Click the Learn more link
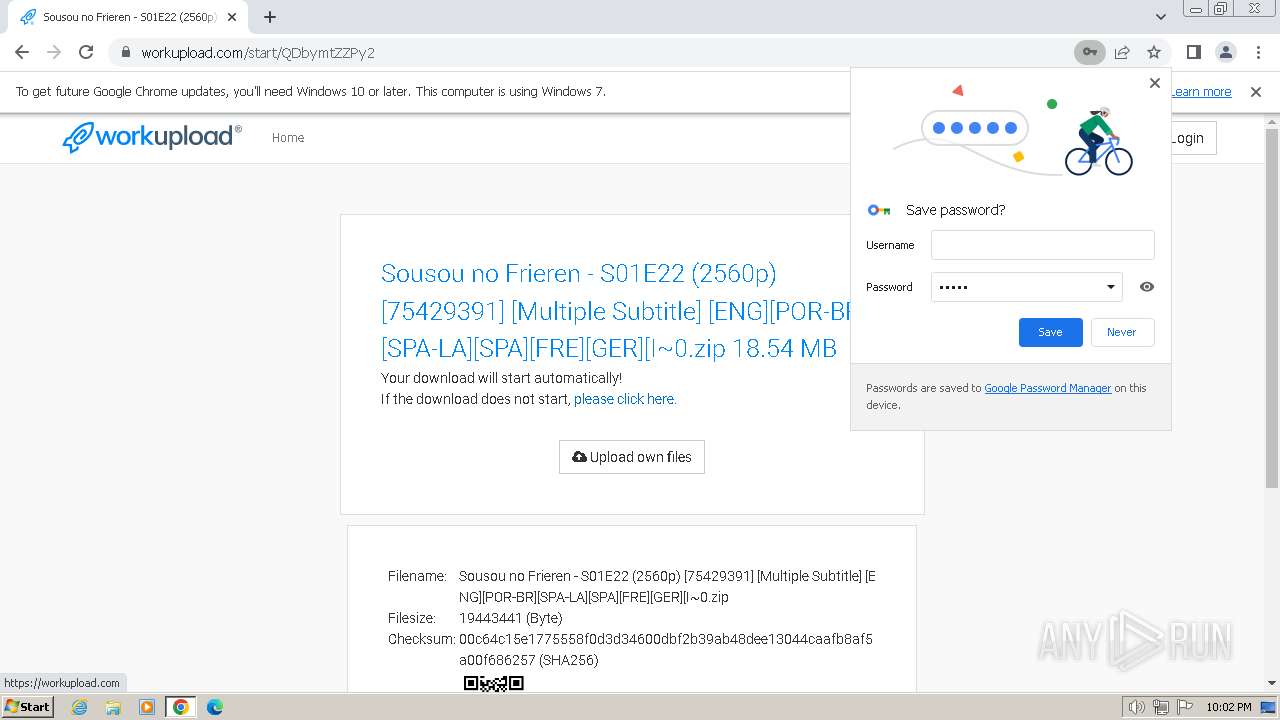This screenshot has height=720, width=1280. 1201,92
